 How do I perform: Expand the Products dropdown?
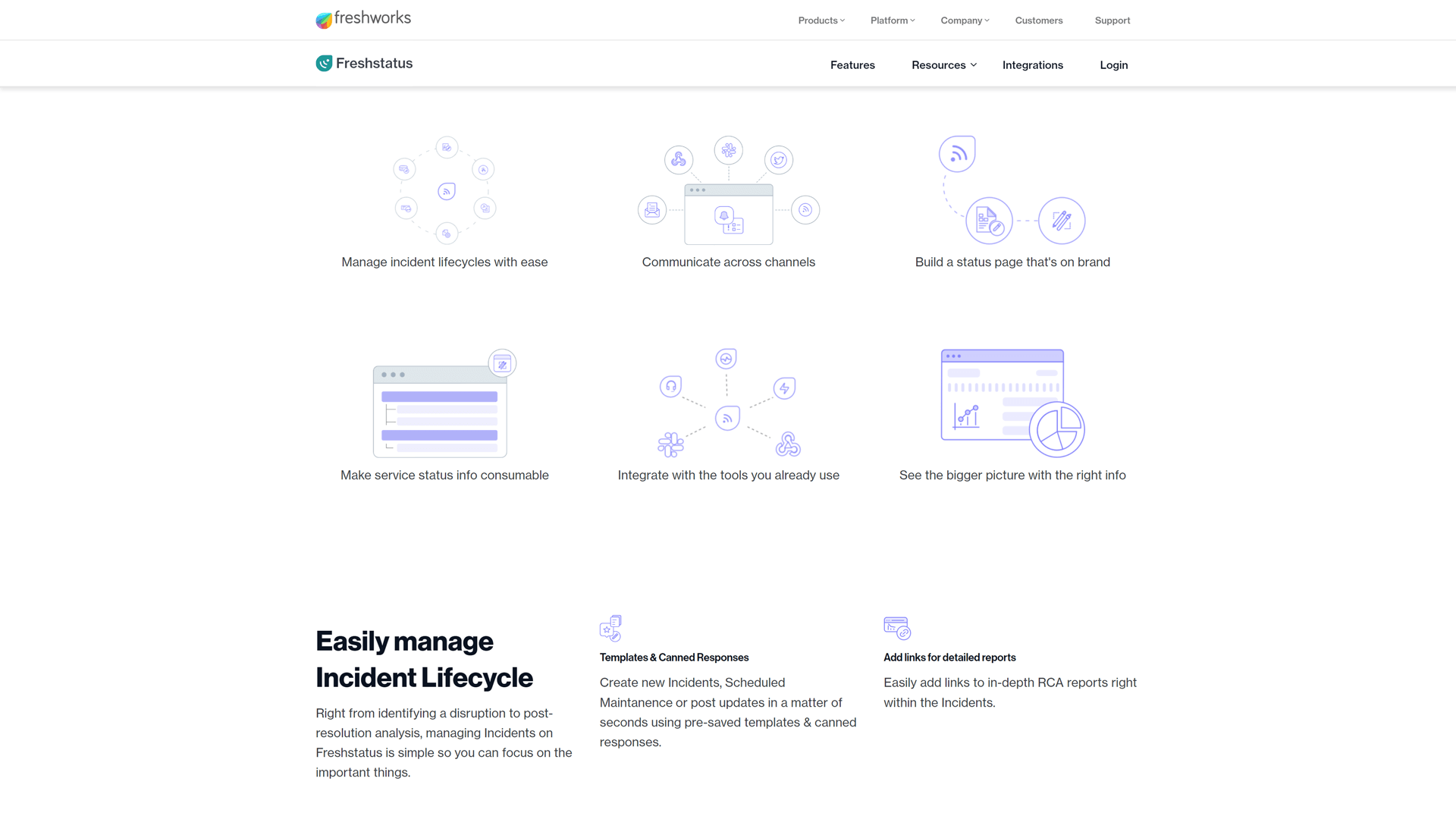(821, 20)
